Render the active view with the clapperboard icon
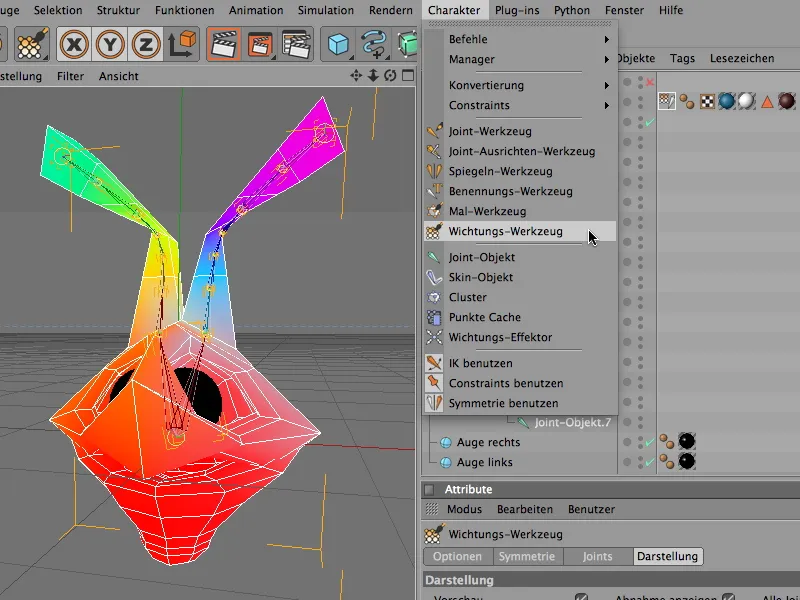 [223, 44]
